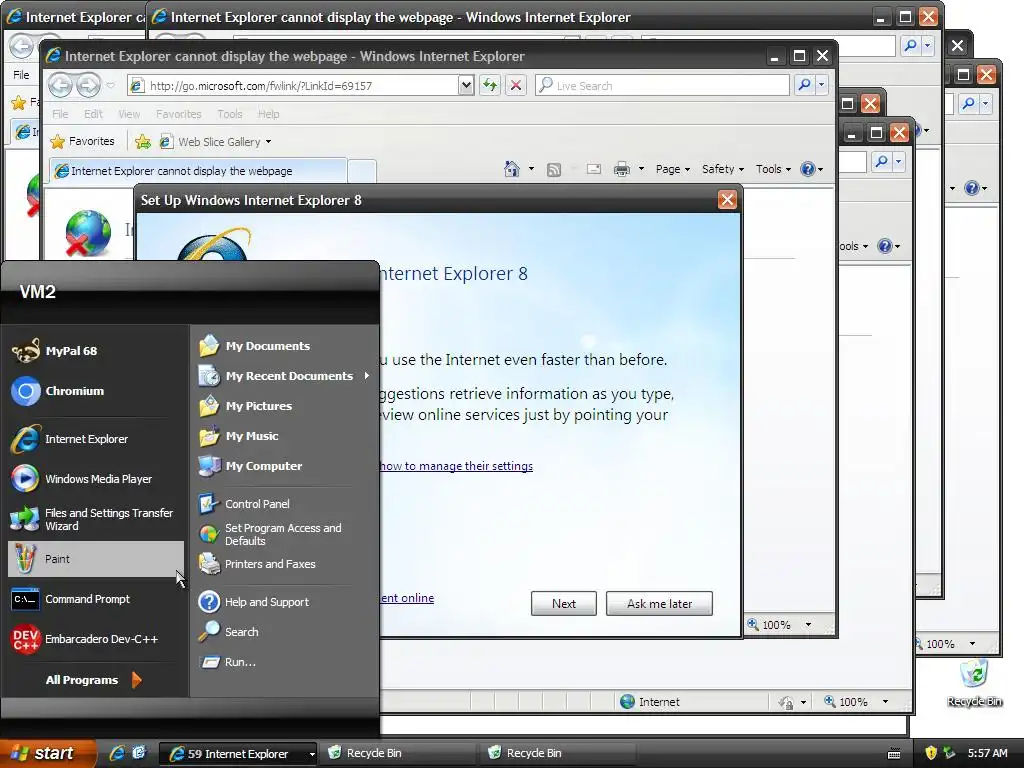This screenshot has width=1024, height=768.
Task: Click the Home icon in IE command bar
Action: 511,169
